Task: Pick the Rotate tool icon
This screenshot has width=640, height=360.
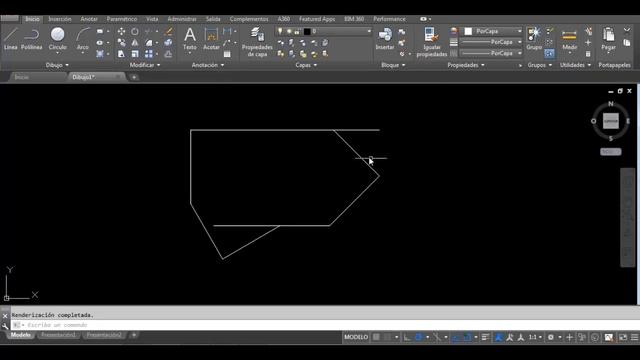Action: (x=135, y=31)
